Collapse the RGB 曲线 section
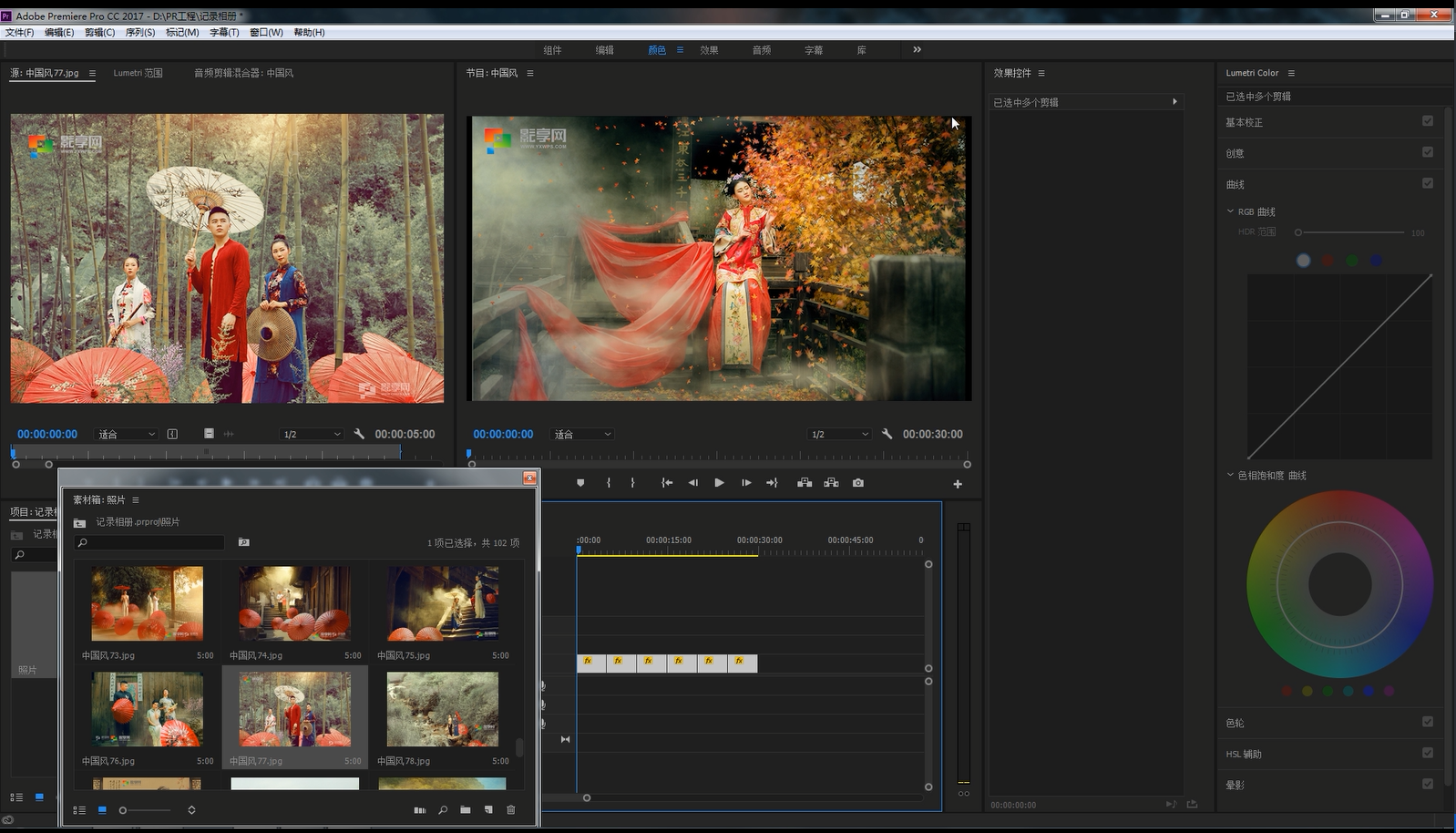Screen dimensions: 1456x833 [1230, 211]
